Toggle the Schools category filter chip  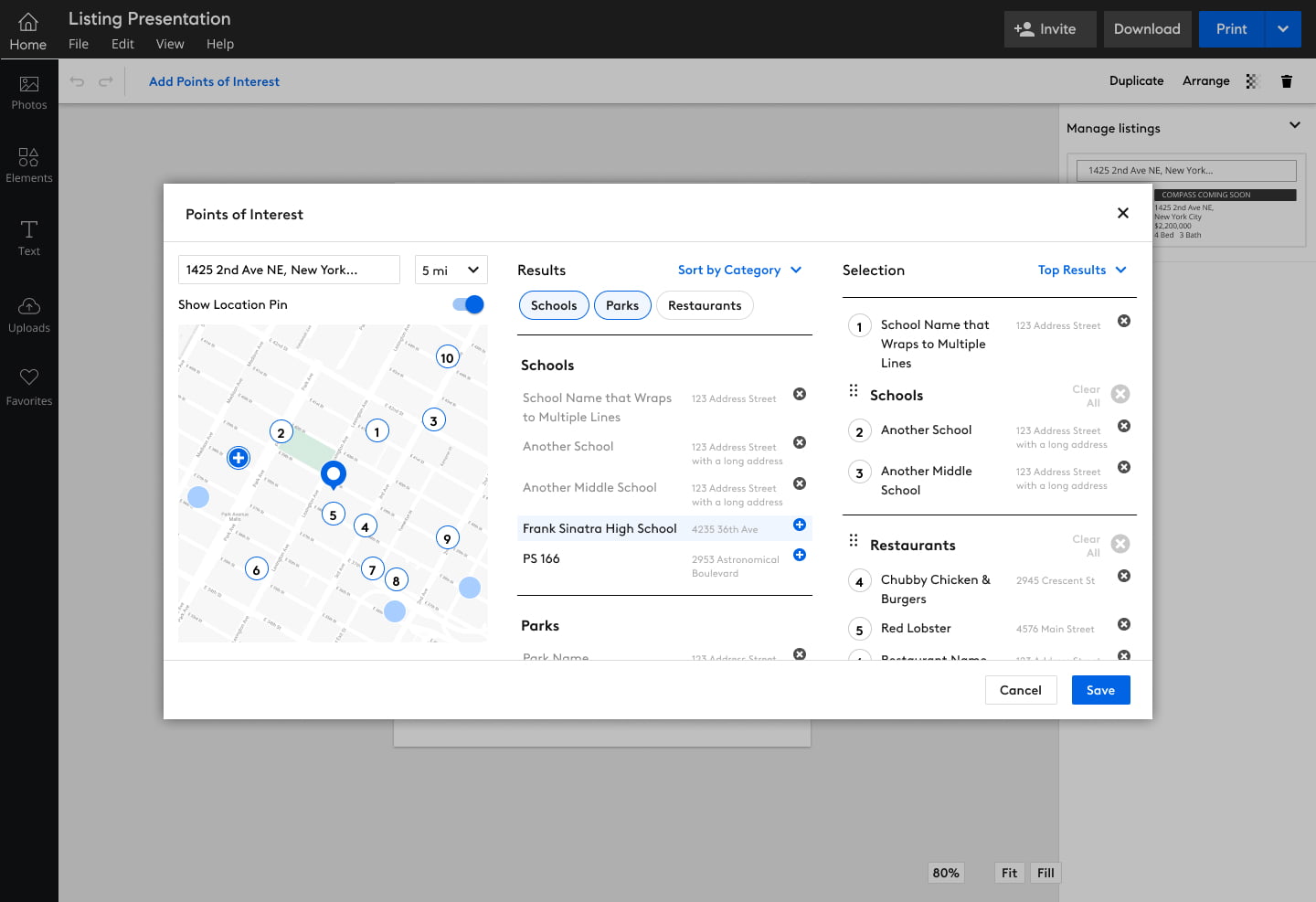click(x=554, y=305)
